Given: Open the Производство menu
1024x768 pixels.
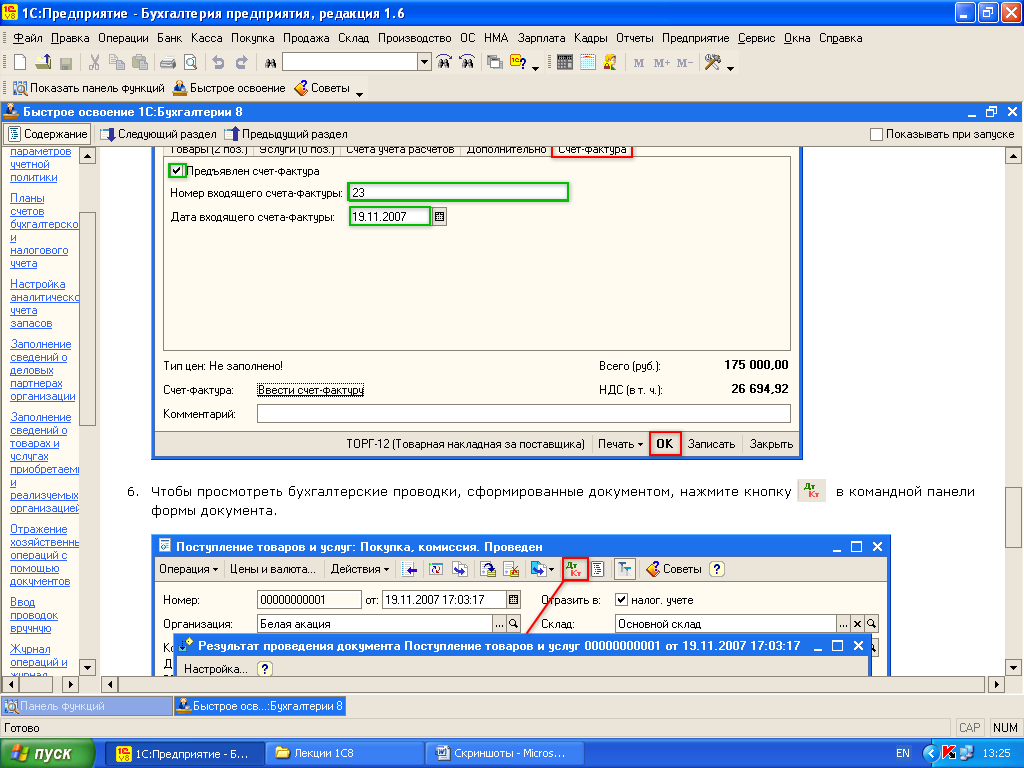Looking at the screenshot, I should pos(415,38).
